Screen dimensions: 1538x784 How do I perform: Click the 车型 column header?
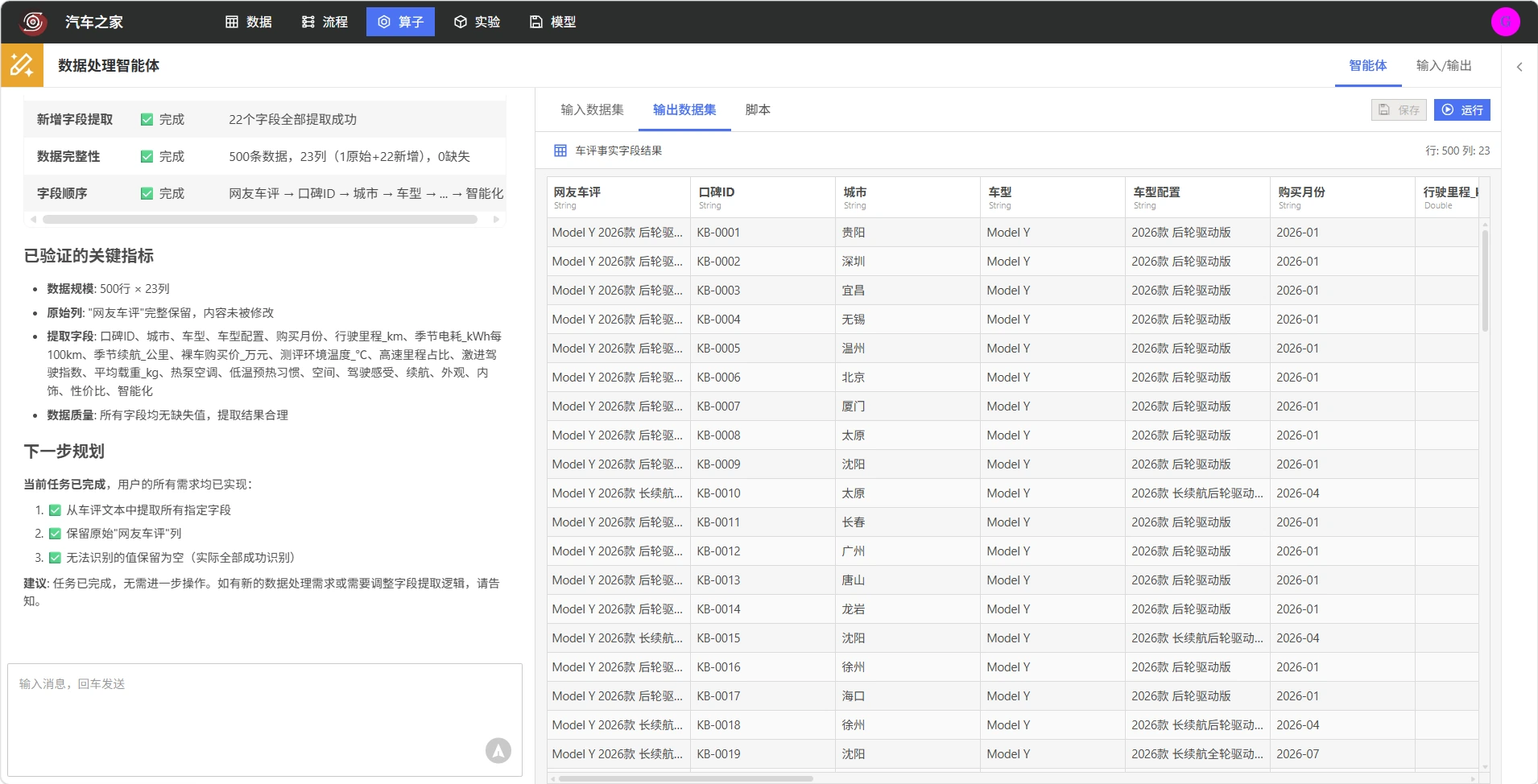point(1053,197)
